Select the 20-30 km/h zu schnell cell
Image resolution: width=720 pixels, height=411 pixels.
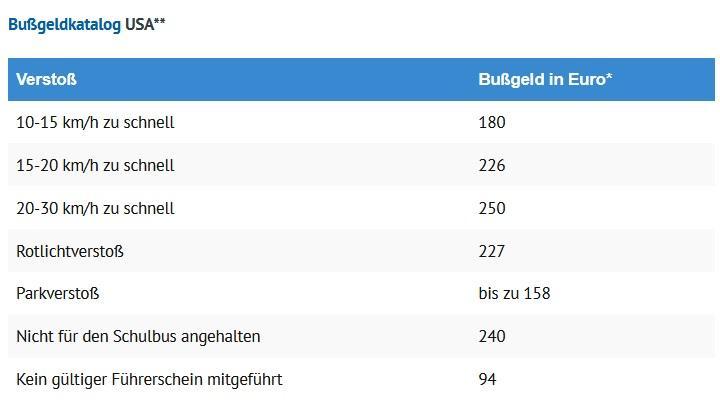pos(95,208)
